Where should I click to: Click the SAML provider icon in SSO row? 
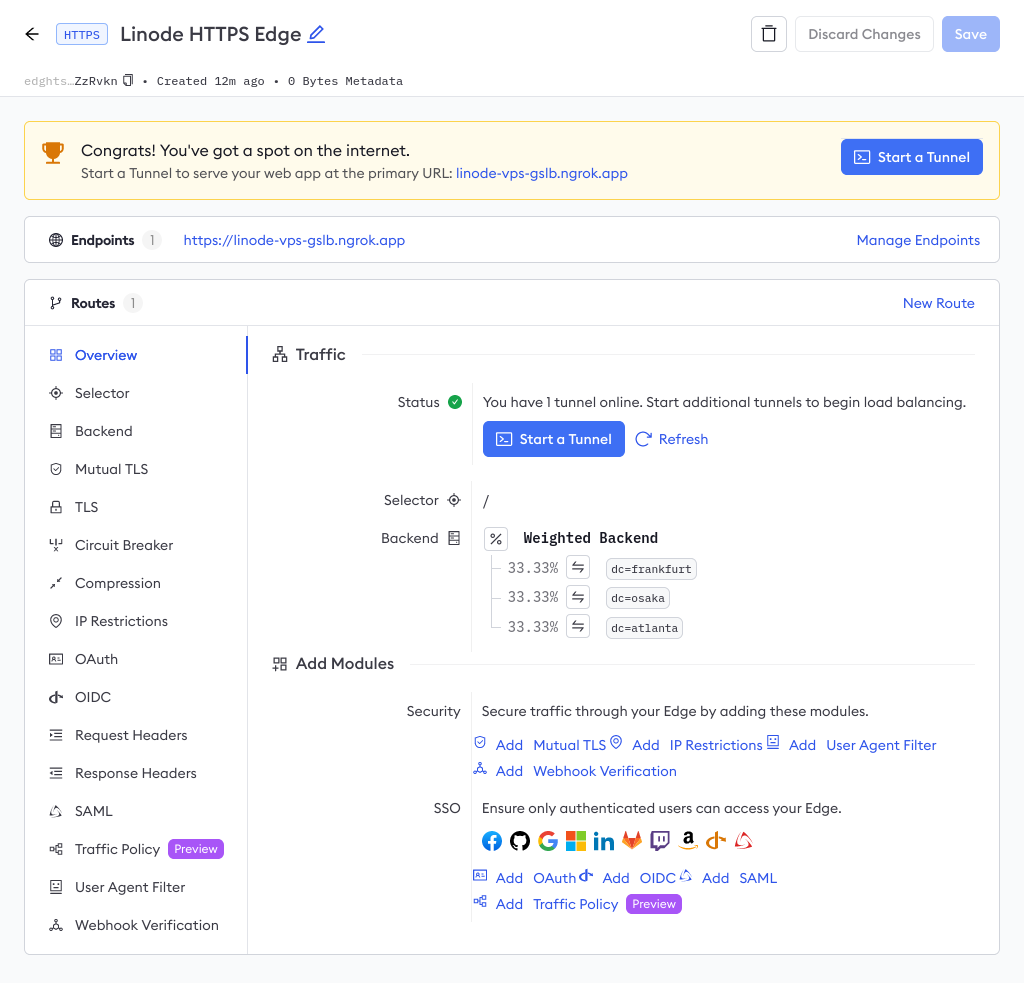click(x=743, y=841)
